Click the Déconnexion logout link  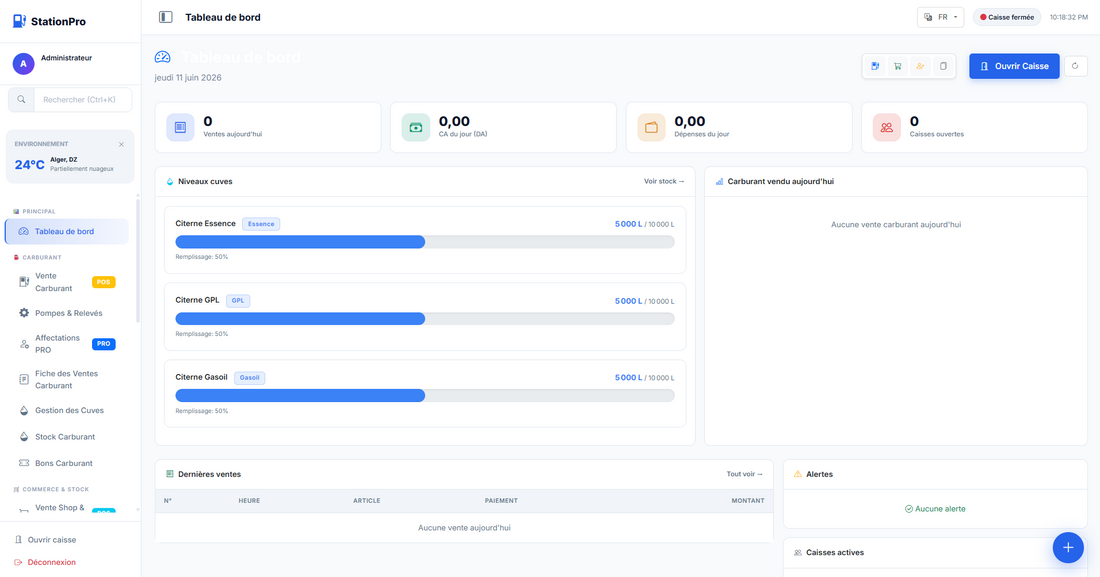click(45, 562)
